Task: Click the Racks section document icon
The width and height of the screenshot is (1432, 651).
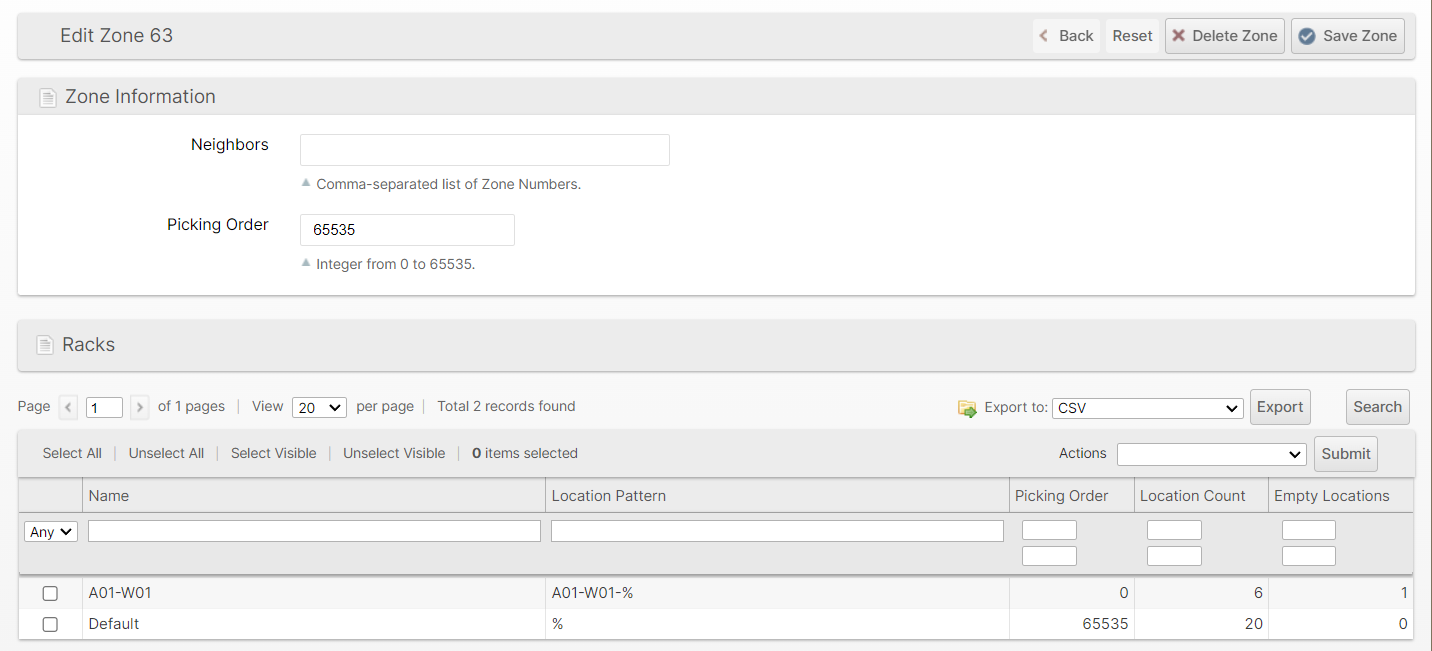Action: [45, 345]
